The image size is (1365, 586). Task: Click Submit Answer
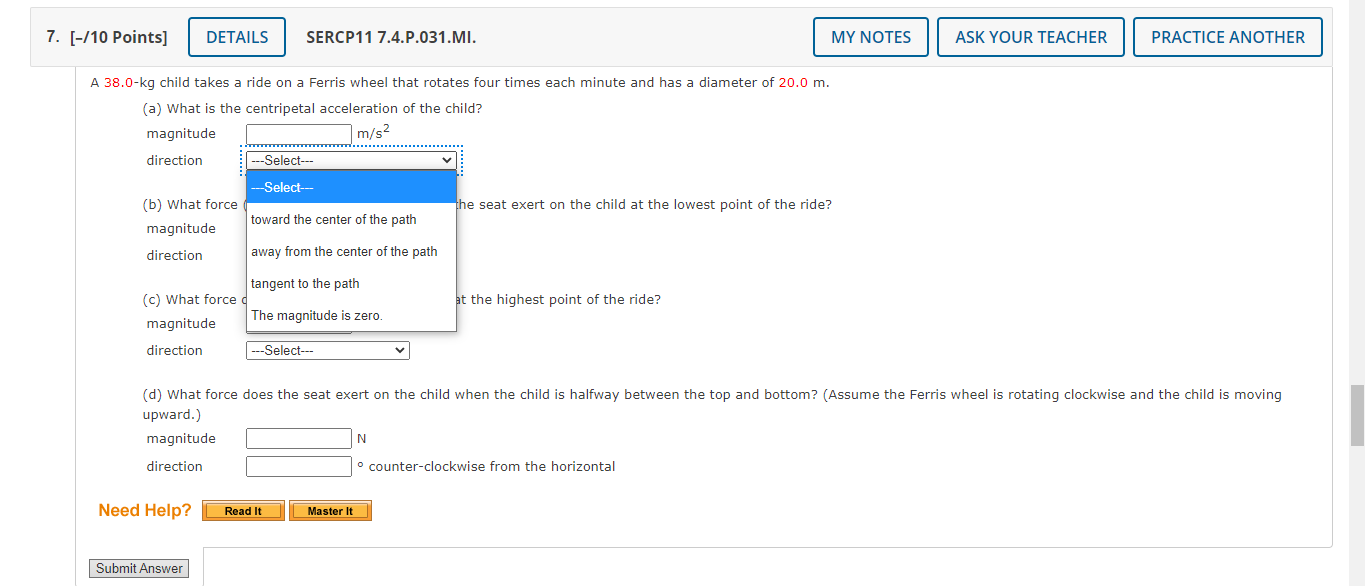click(138, 567)
